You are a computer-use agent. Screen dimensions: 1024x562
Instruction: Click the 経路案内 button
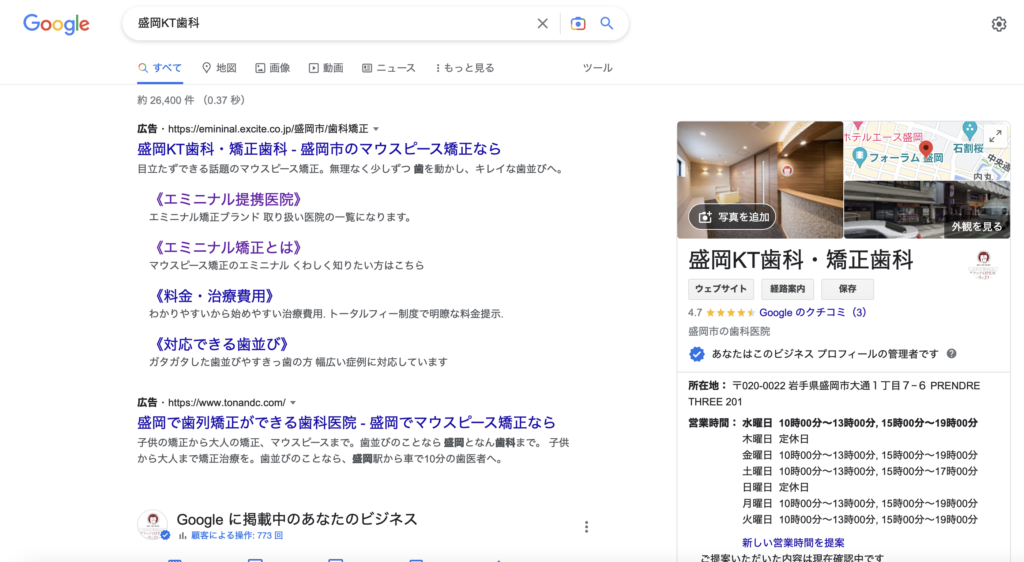pyautogui.click(x=787, y=290)
